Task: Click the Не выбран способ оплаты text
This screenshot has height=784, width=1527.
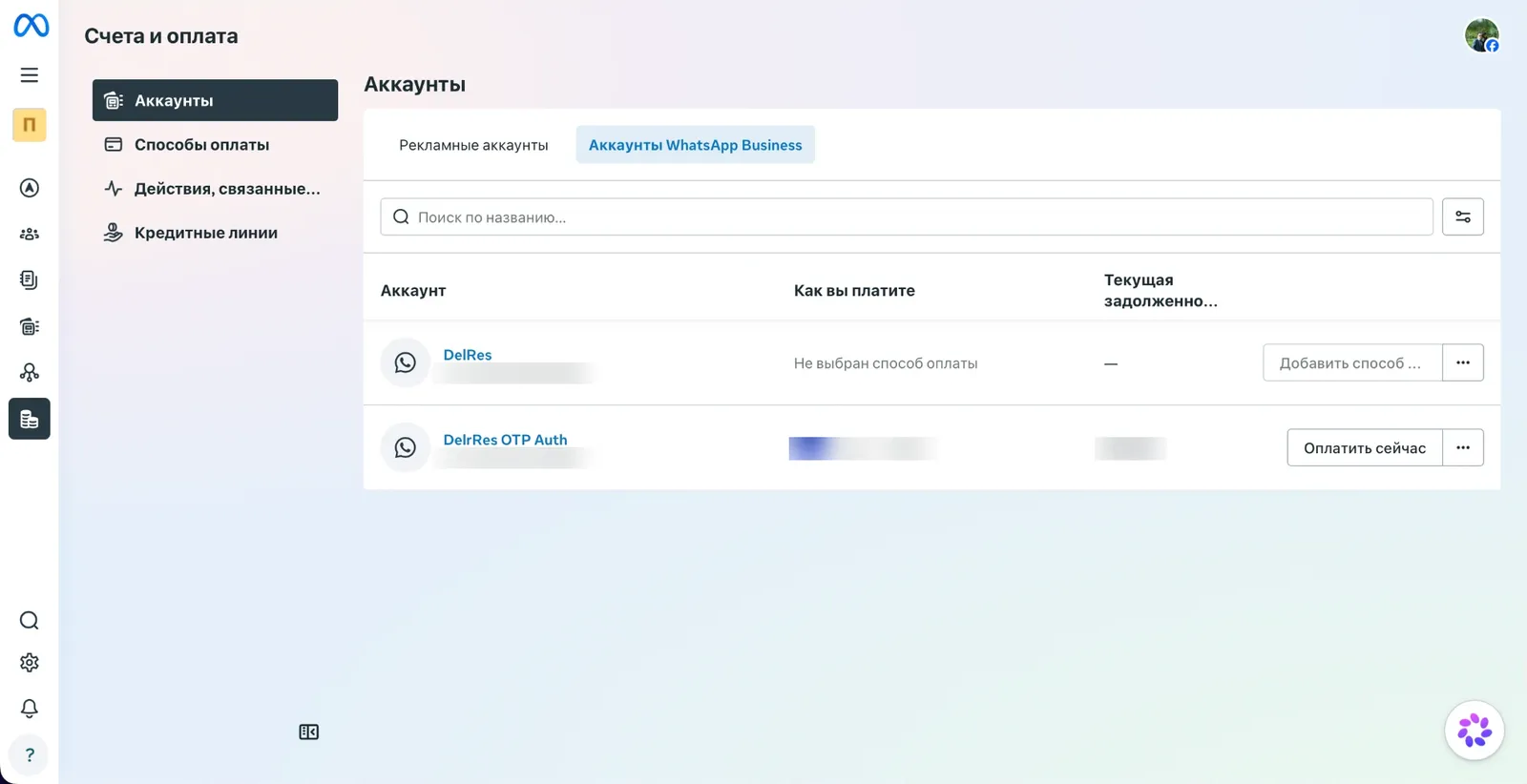Action: (886, 363)
